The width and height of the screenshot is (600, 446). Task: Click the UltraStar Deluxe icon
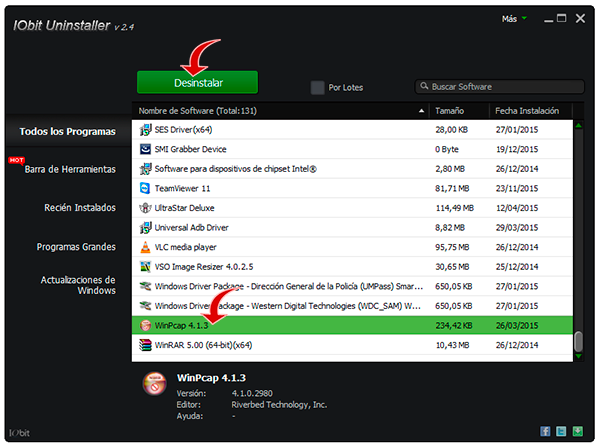point(145,208)
